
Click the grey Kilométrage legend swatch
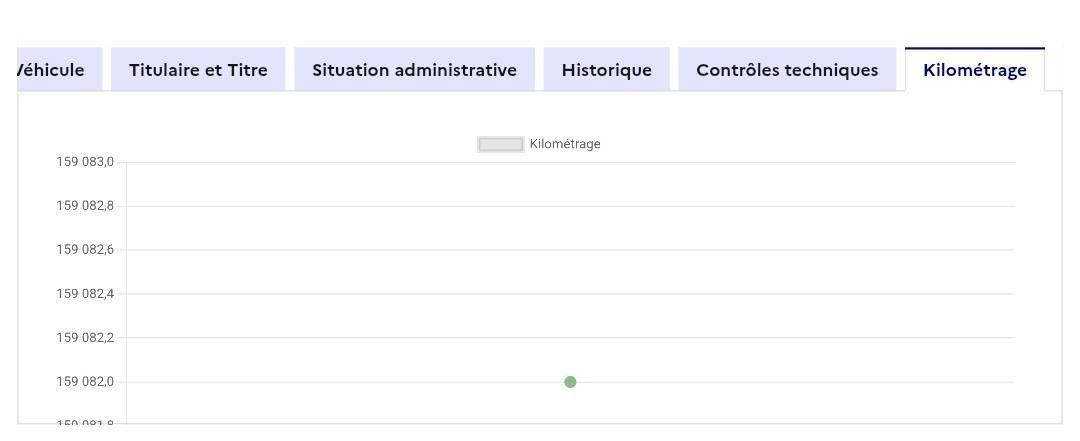click(500, 144)
